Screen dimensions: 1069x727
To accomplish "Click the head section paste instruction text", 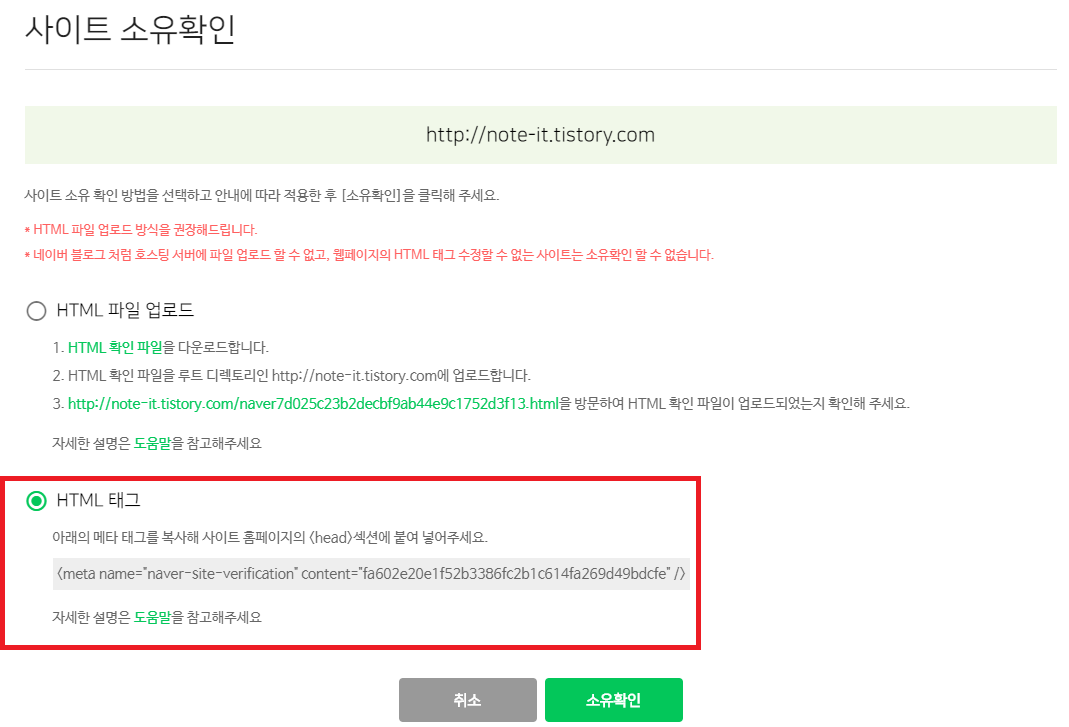I will click(x=270, y=537).
